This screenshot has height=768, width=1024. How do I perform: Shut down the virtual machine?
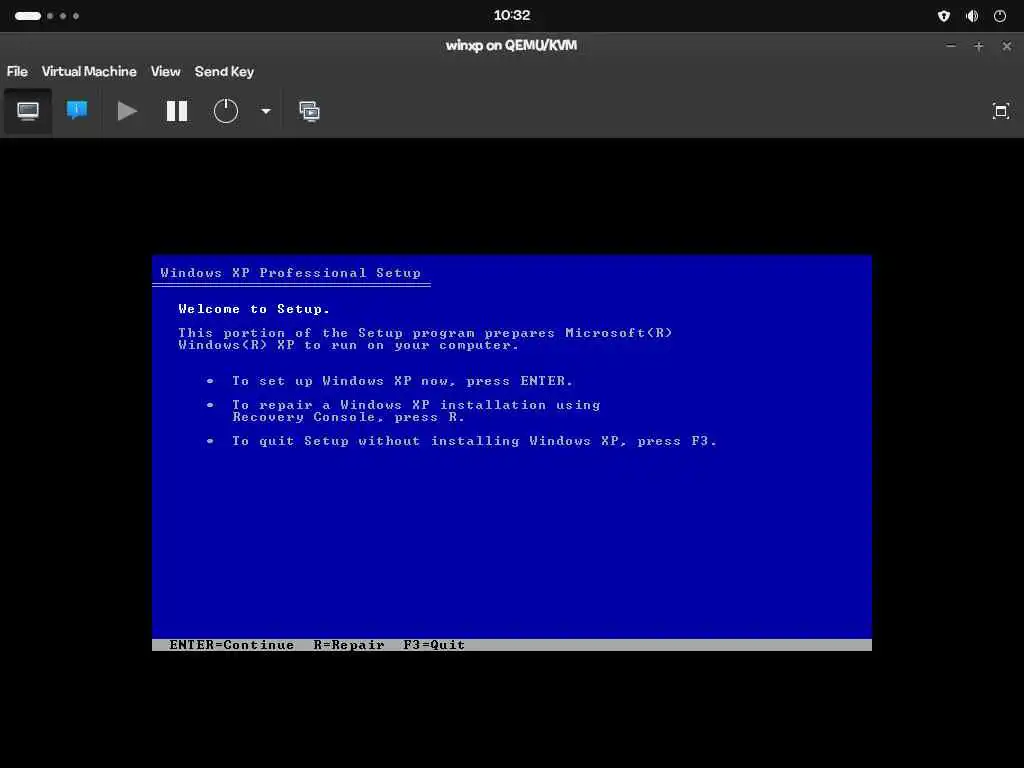tap(226, 111)
